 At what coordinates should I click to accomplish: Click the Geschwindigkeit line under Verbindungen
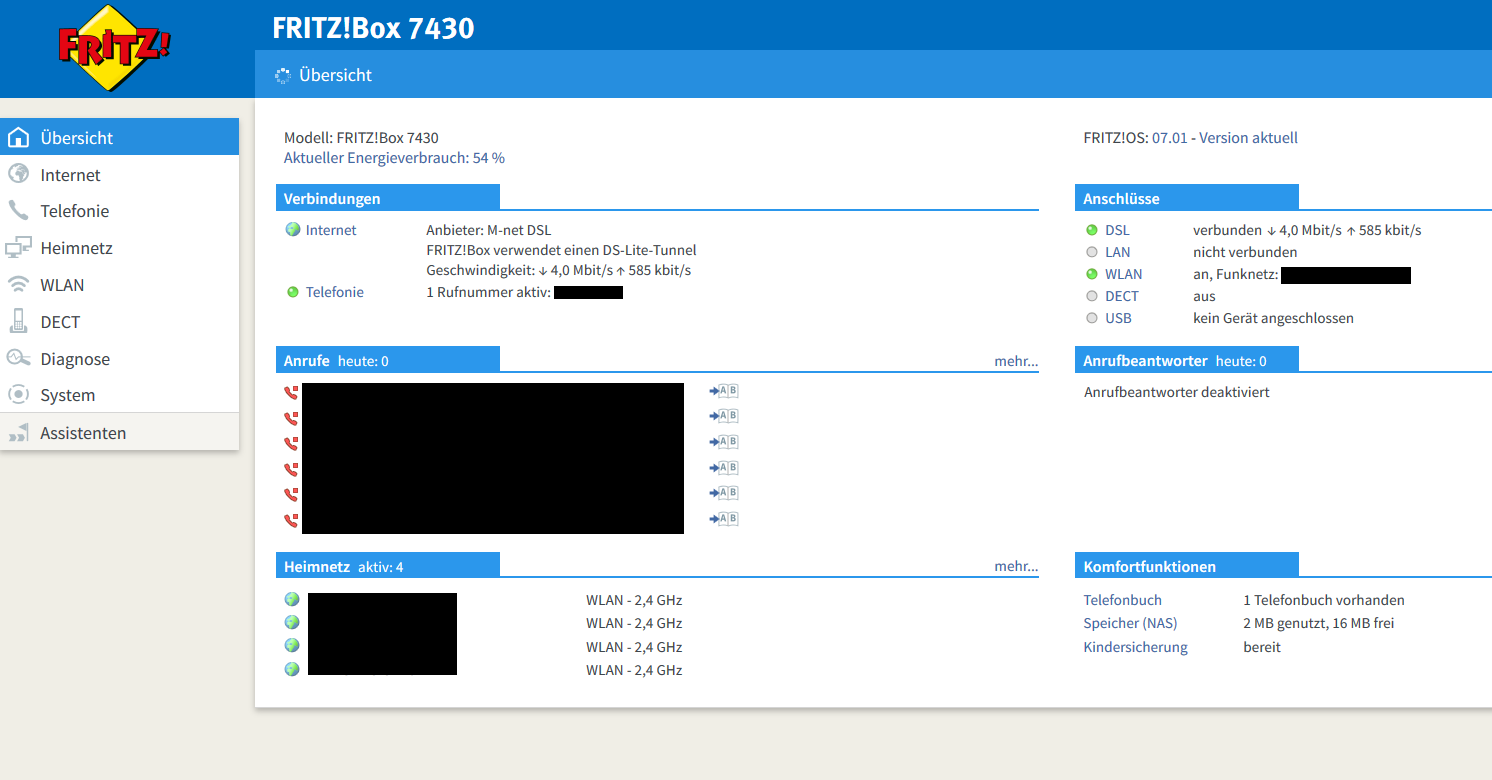(x=558, y=270)
